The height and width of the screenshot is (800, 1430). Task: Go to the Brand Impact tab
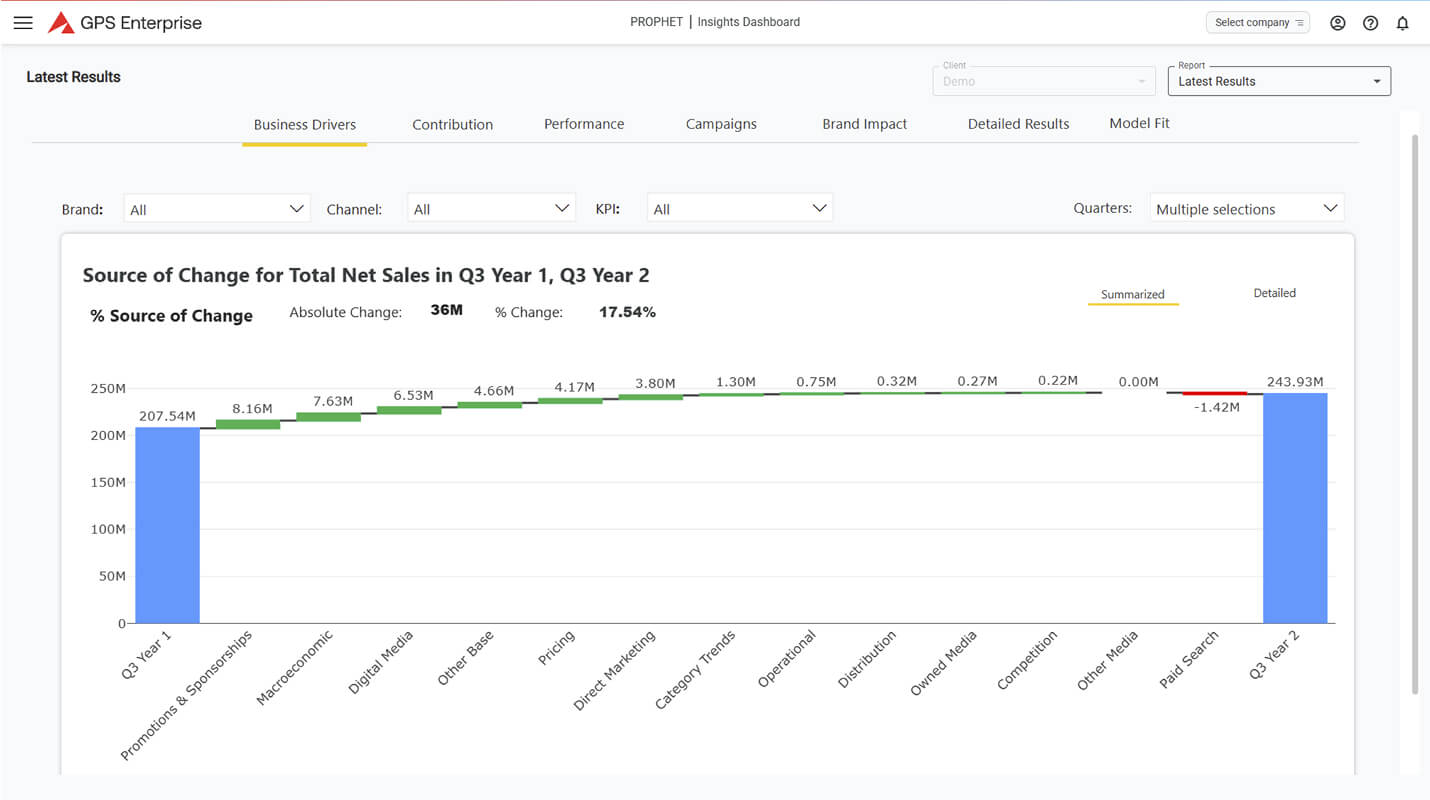coord(864,125)
